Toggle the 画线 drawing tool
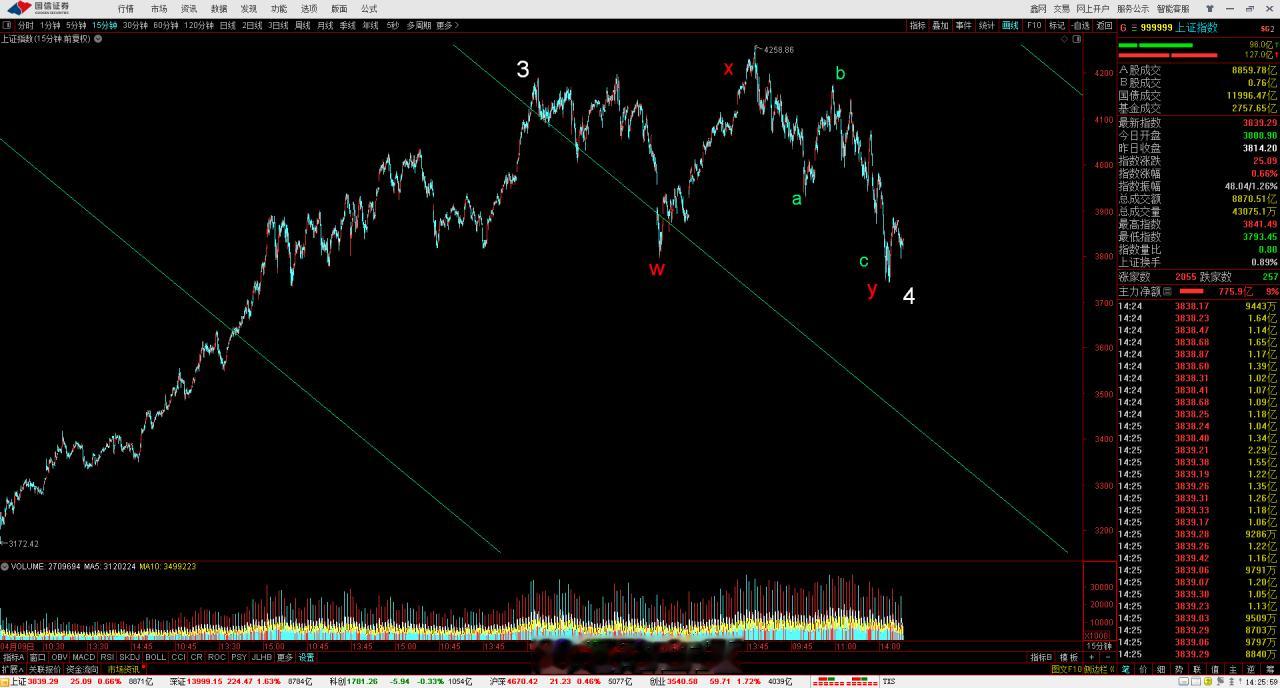Image resolution: width=1280 pixels, height=688 pixels. coord(1010,25)
